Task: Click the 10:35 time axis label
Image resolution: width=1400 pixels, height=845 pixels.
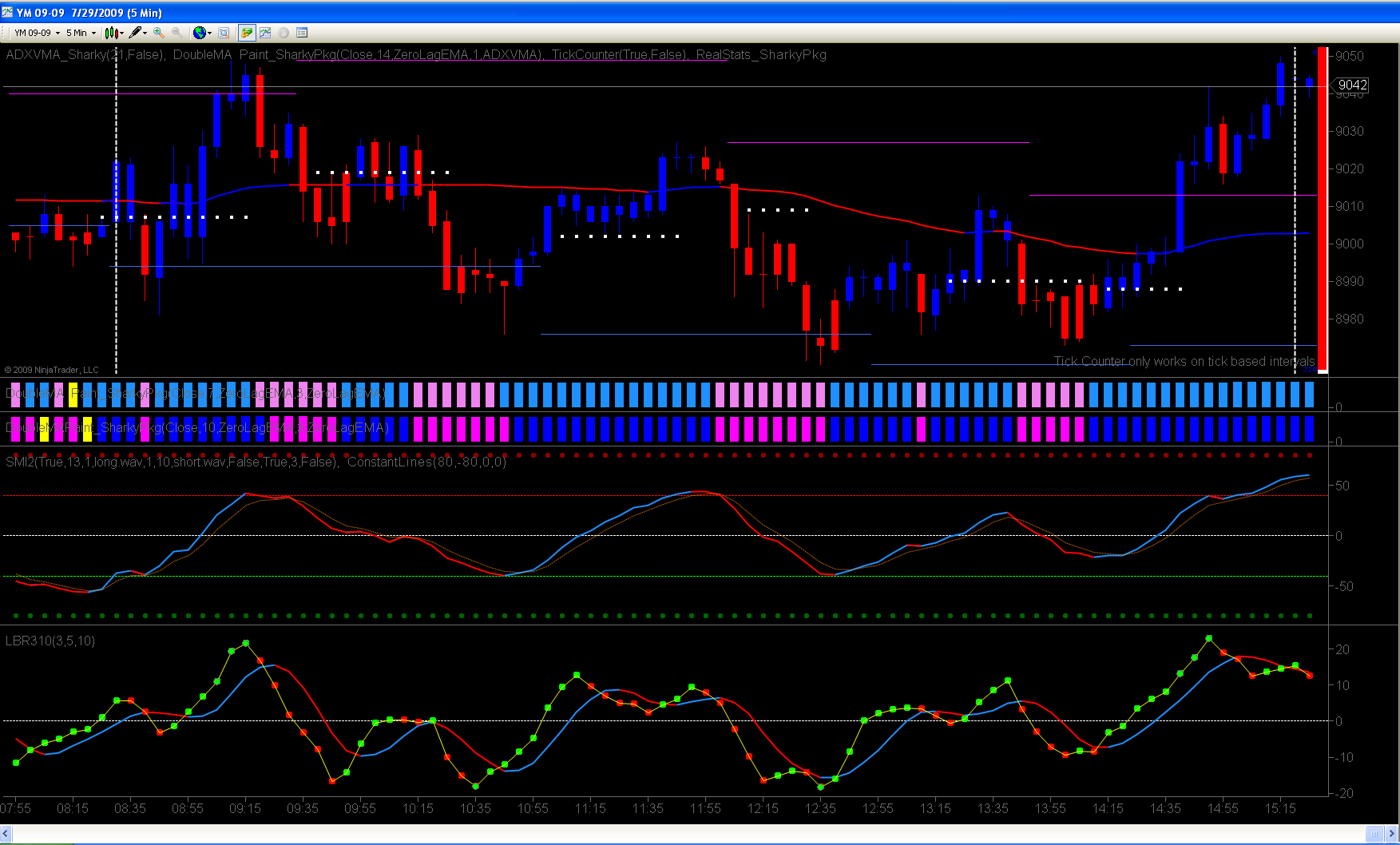Action: click(475, 808)
